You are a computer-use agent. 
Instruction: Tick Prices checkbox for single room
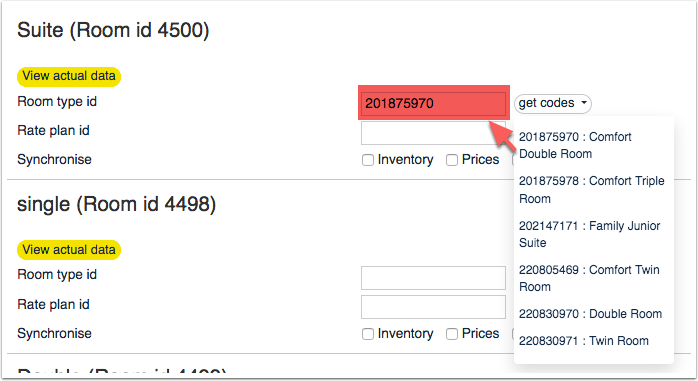coord(452,334)
